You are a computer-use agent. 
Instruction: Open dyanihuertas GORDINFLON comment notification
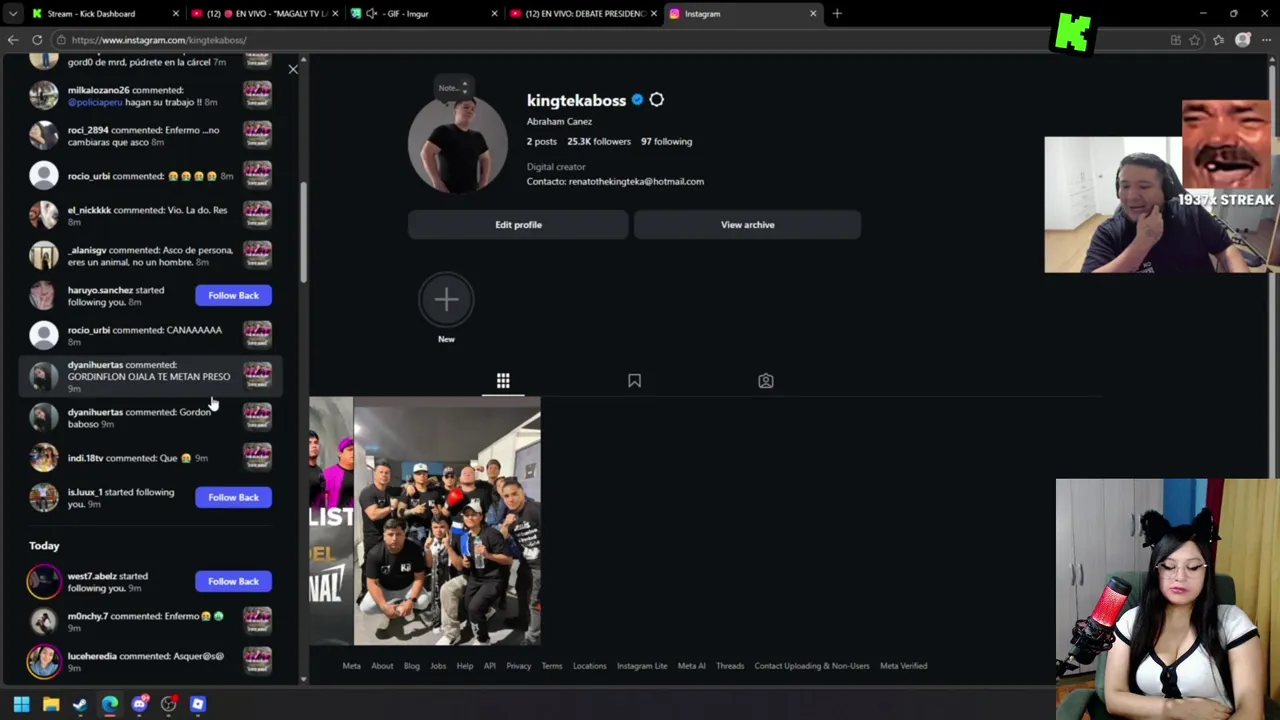tap(150, 375)
